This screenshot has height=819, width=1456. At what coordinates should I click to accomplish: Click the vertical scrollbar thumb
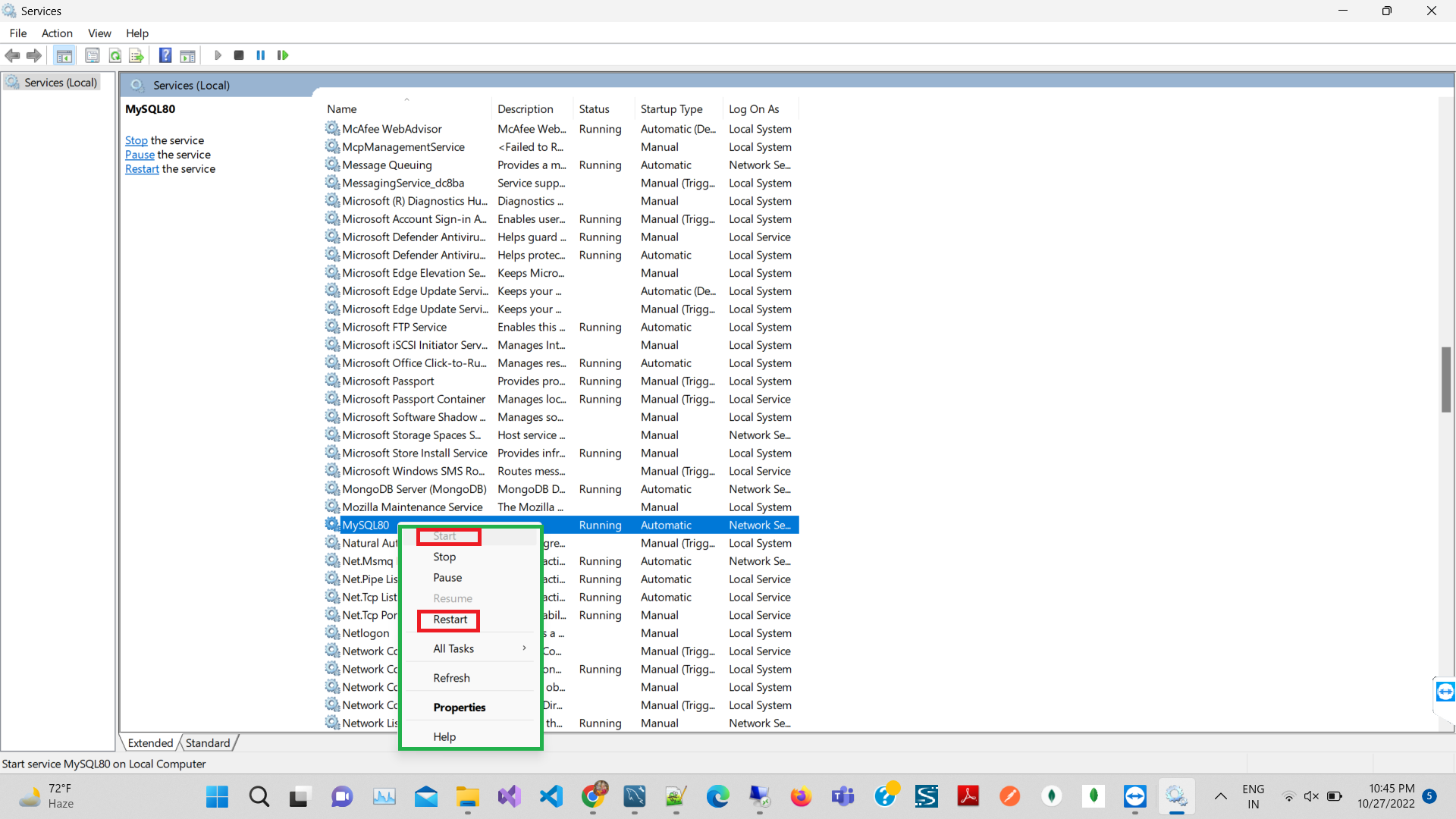pyautogui.click(x=1446, y=379)
